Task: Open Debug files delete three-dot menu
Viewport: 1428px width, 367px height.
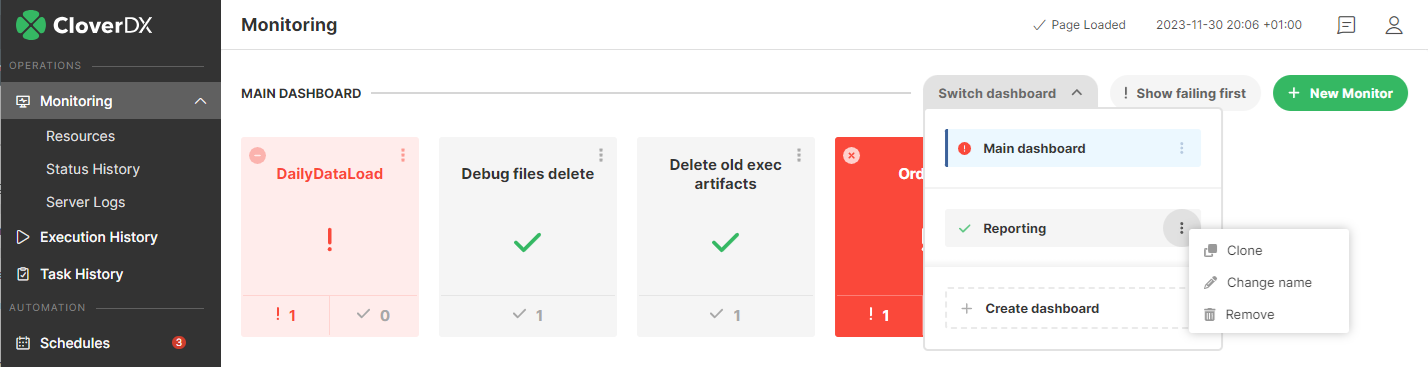Action: click(601, 155)
